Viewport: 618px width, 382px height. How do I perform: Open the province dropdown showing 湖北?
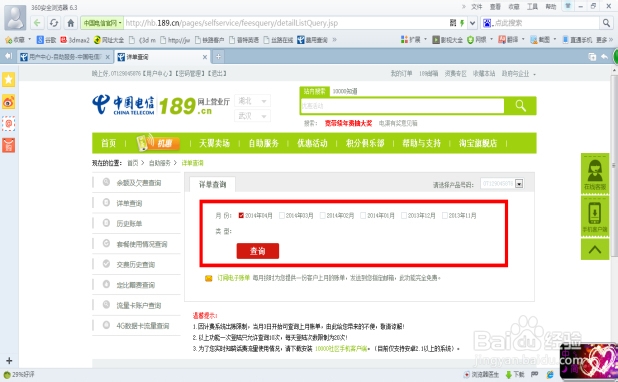pyautogui.click(x=252, y=101)
